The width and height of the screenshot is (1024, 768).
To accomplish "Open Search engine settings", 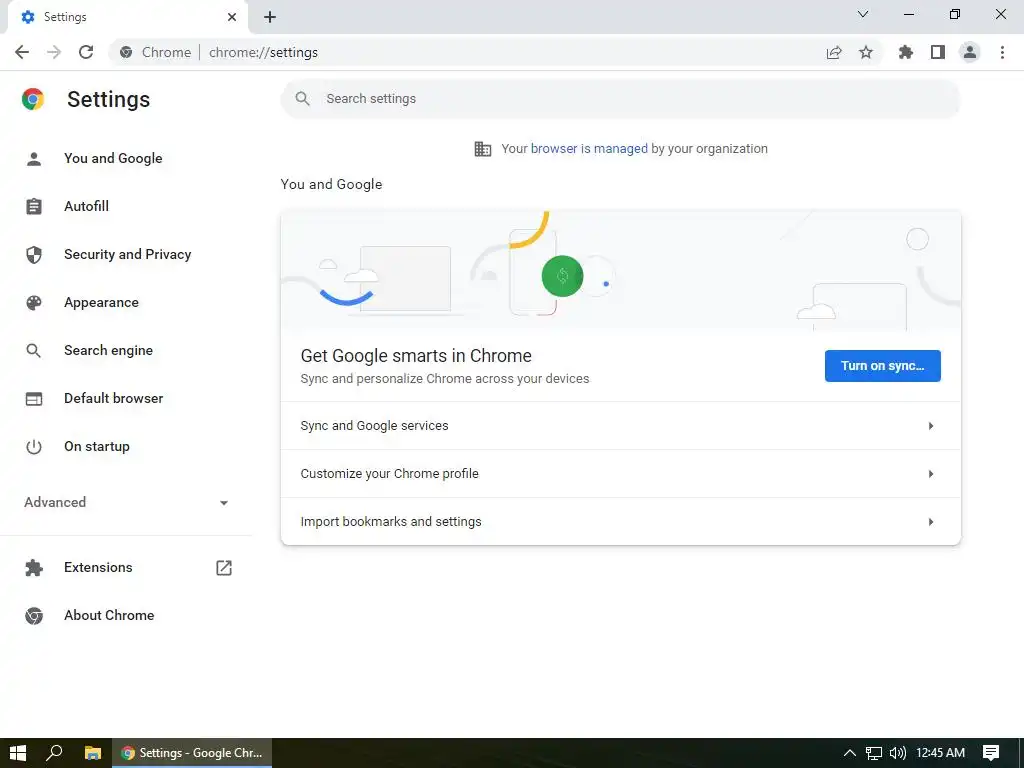I will (108, 351).
